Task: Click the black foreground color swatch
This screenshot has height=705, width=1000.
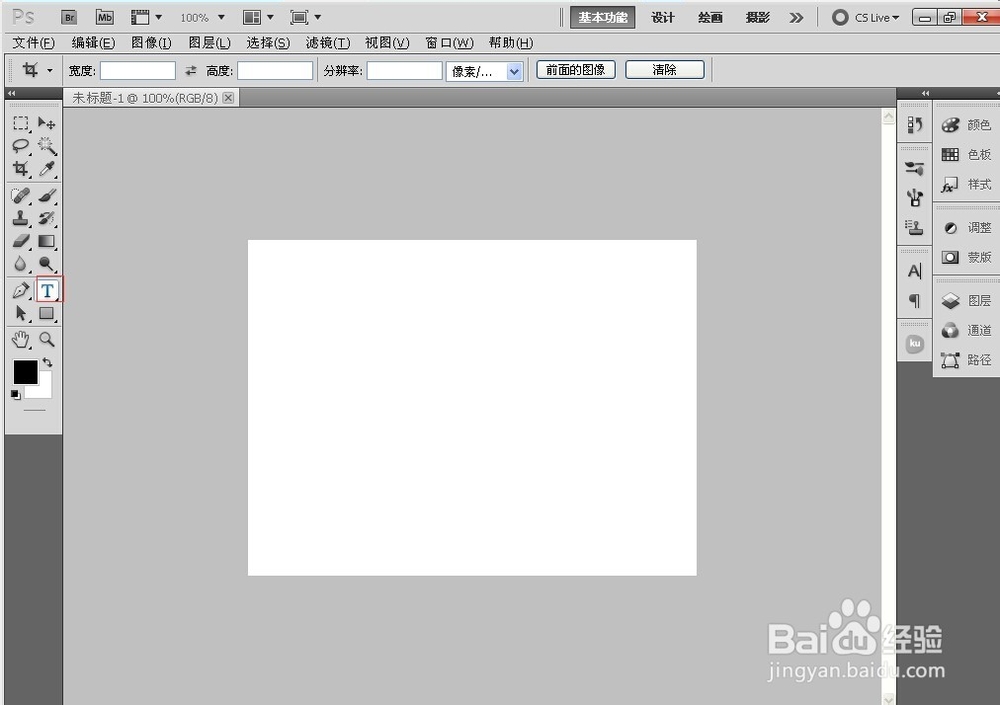Action: (x=25, y=372)
